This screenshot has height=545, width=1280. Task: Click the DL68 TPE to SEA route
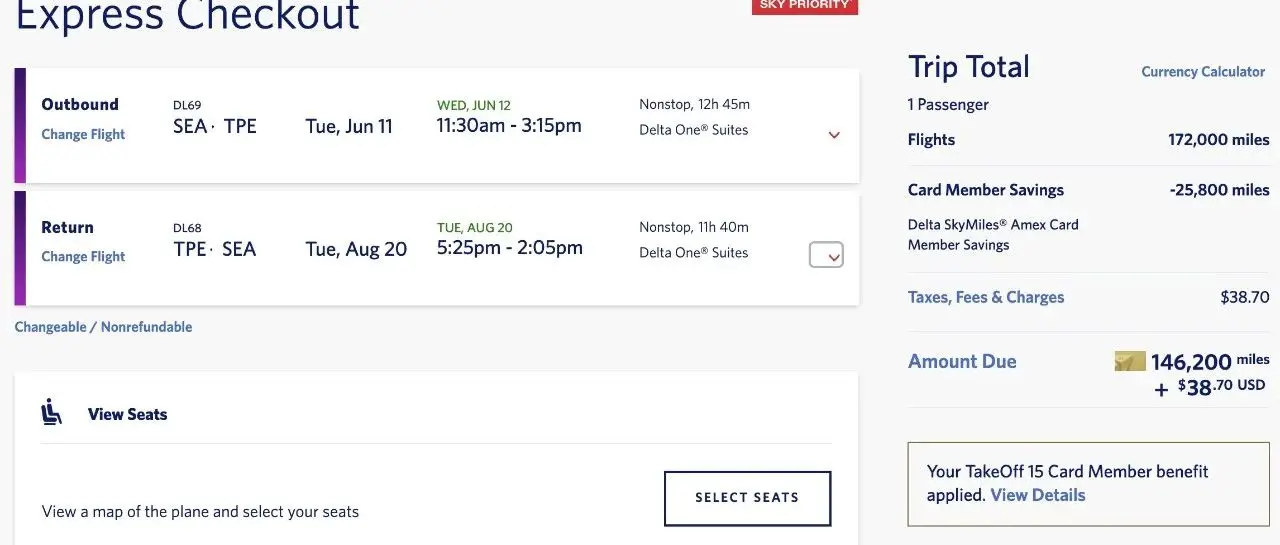point(214,249)
